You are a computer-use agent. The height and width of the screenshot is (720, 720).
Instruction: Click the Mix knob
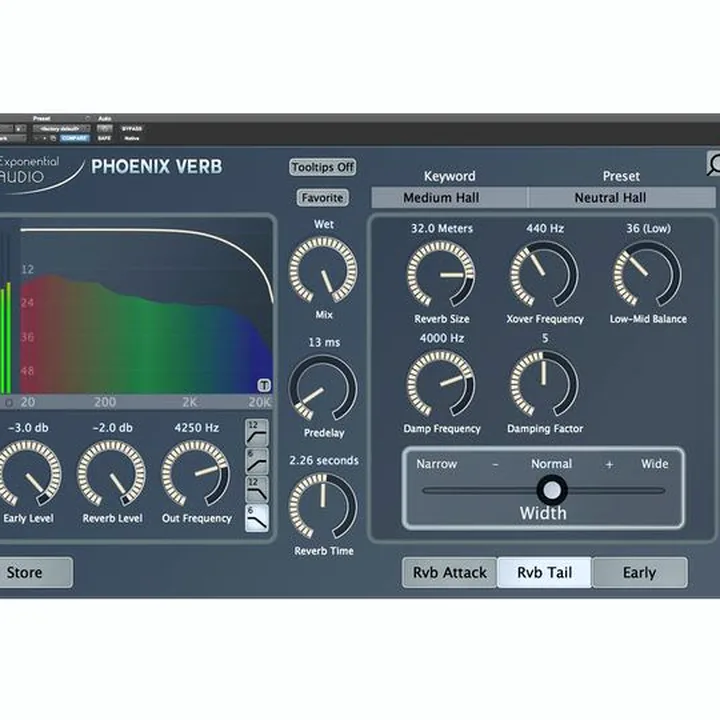point(323,270)
